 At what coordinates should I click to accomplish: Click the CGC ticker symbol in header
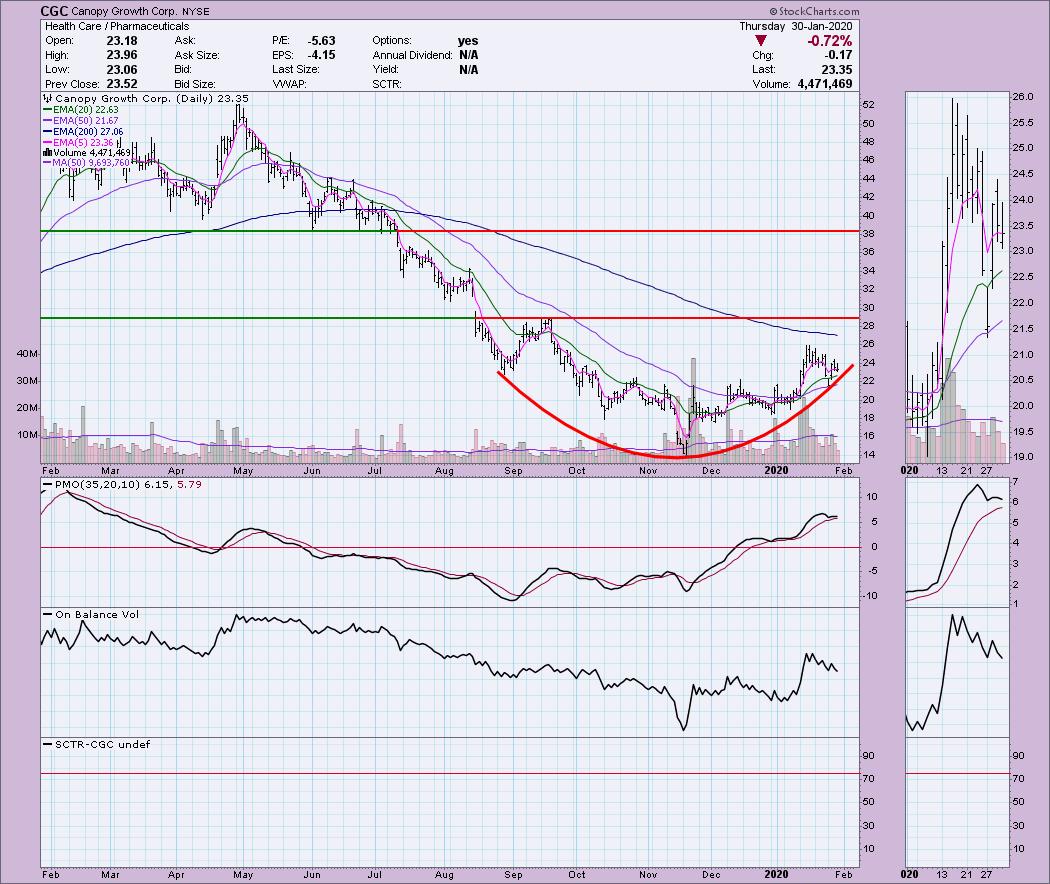(53, 11)
